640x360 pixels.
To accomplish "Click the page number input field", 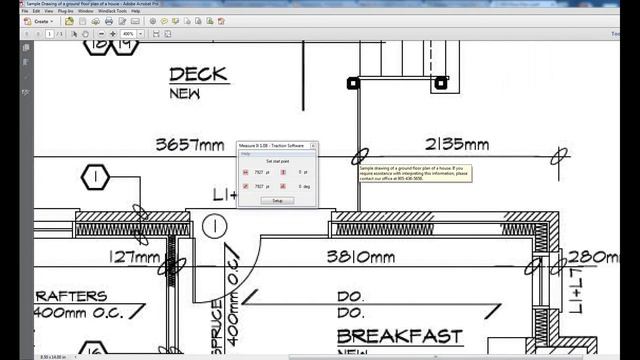I will [49, 34].
